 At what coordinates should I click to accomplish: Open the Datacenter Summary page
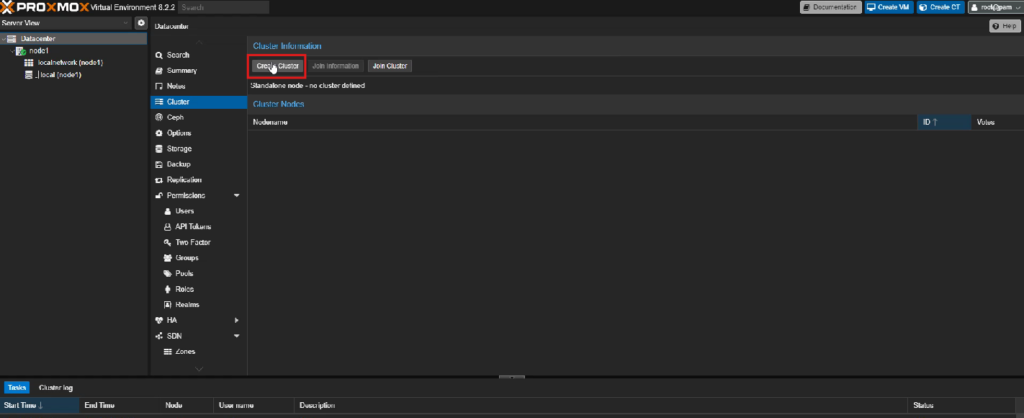[181, 70]
